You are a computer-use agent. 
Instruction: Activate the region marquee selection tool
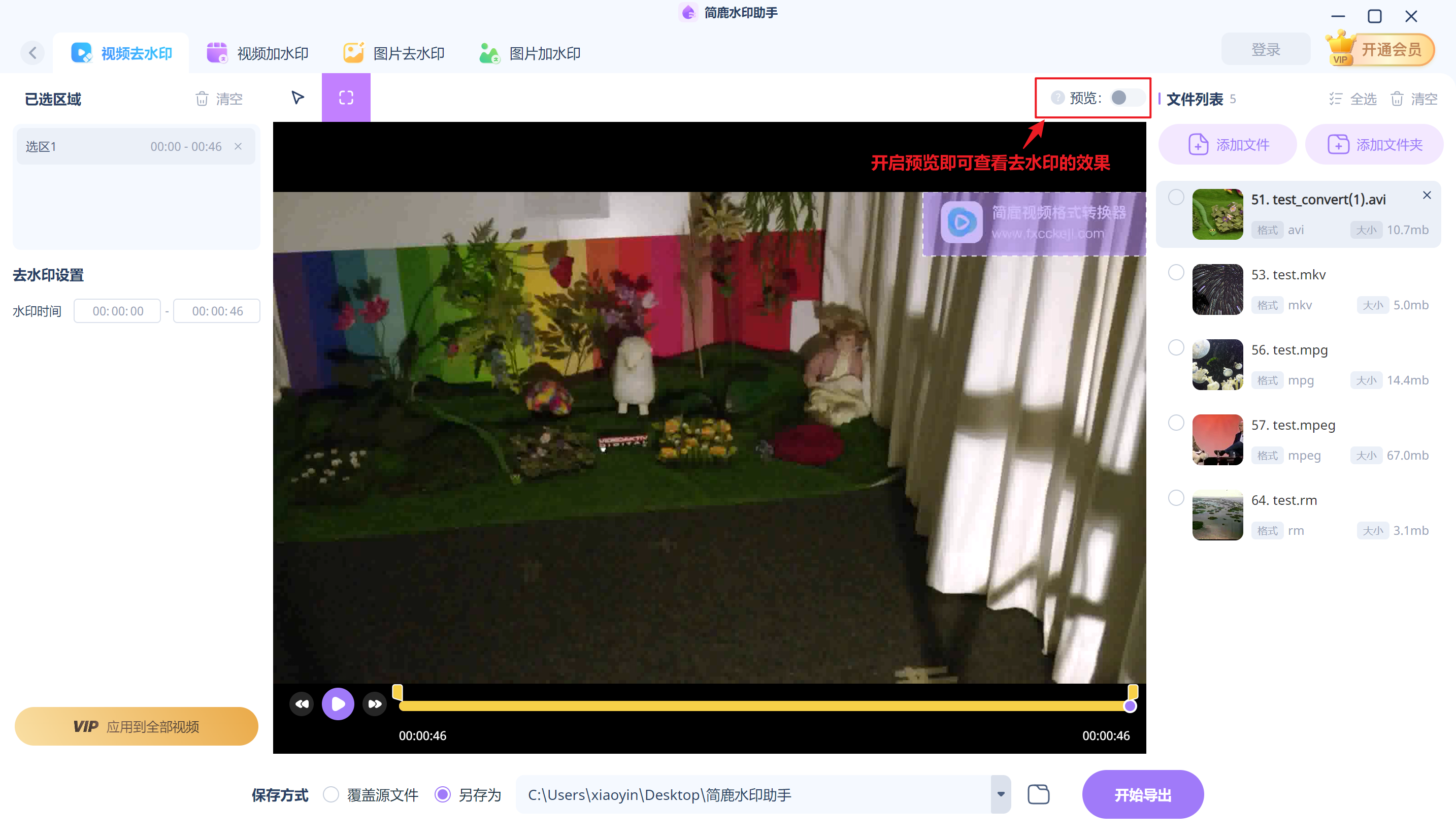pos(346,98)
